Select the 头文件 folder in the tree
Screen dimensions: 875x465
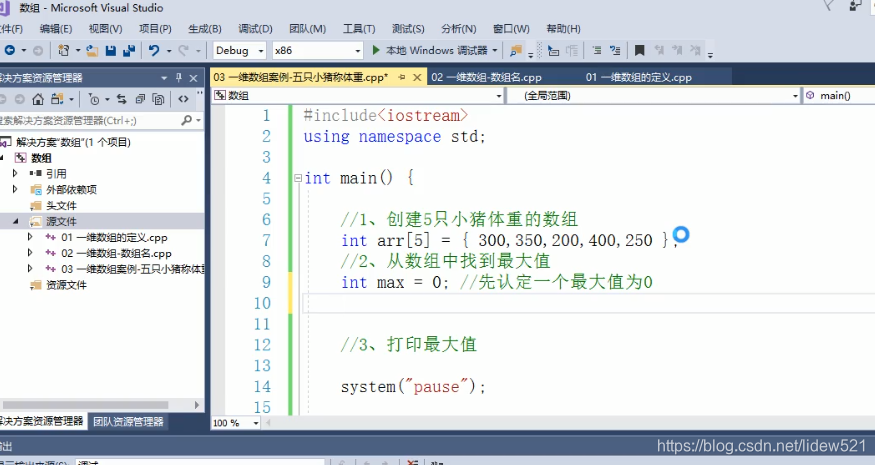(x=61, y=205)
